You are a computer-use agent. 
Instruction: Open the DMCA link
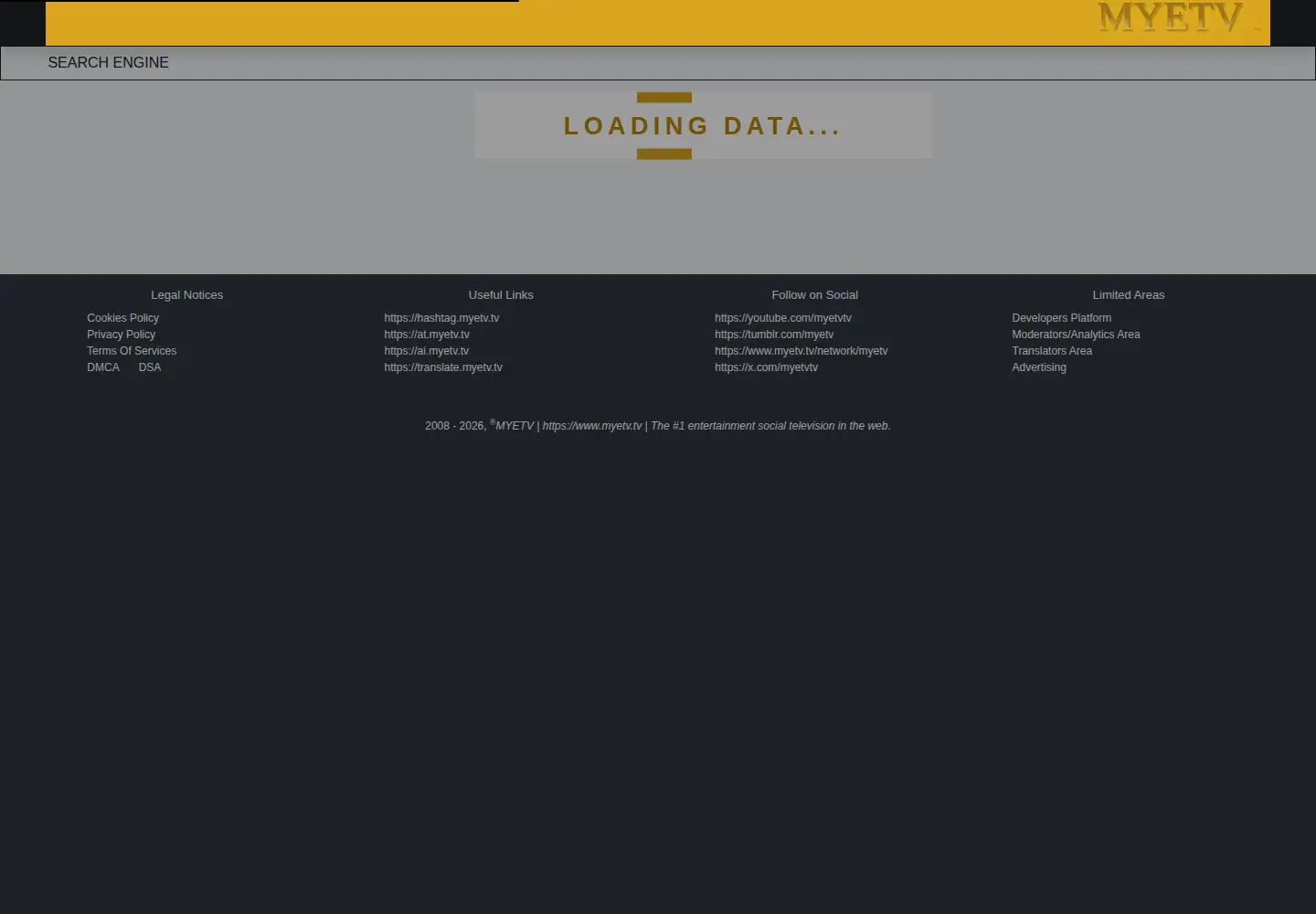pyautogui.click(x=103, y=367)
